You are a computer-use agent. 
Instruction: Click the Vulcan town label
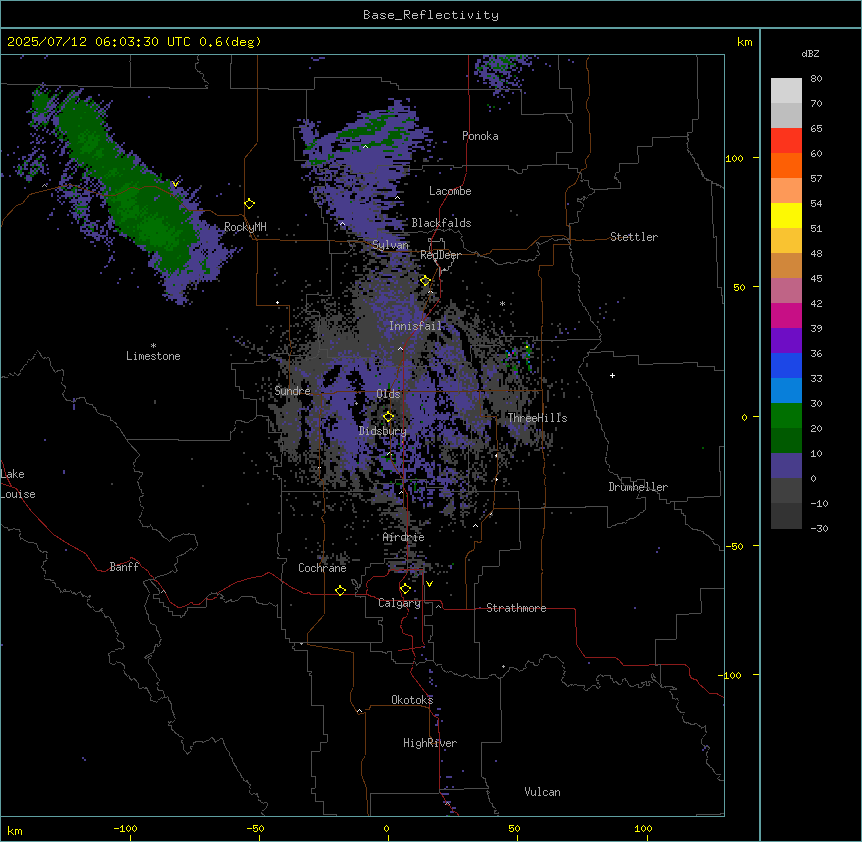click(542, 792)
